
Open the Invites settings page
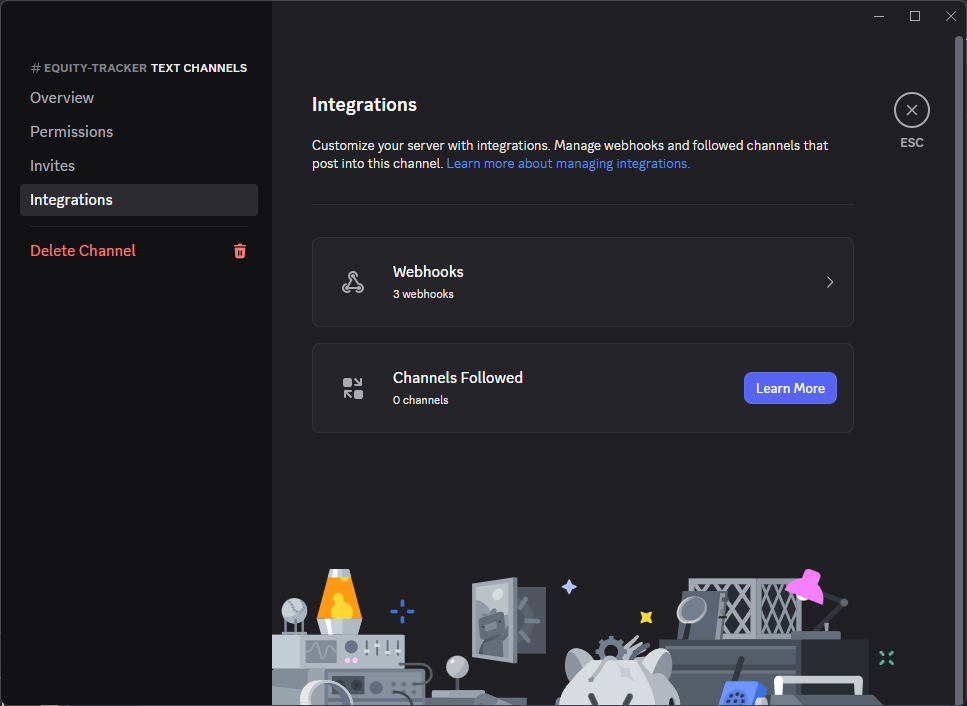53,165
